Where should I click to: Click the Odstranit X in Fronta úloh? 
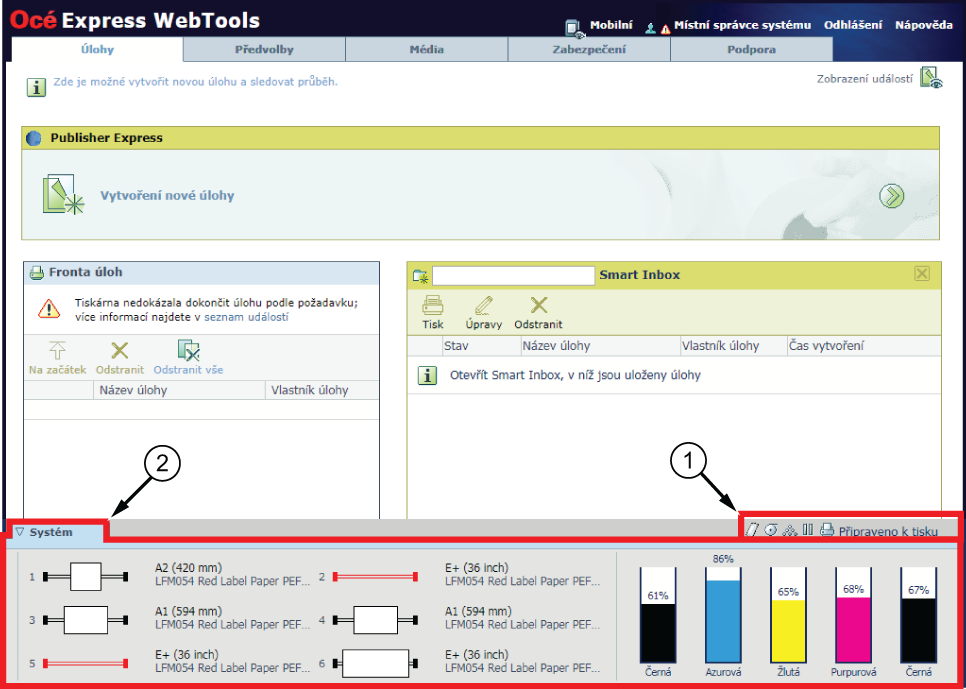120,351
